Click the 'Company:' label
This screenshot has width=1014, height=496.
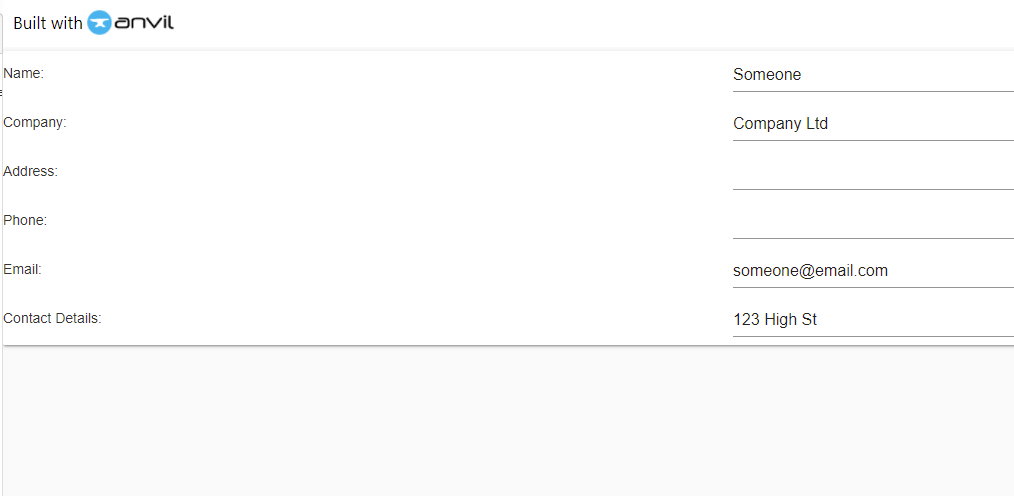[35, 122]
